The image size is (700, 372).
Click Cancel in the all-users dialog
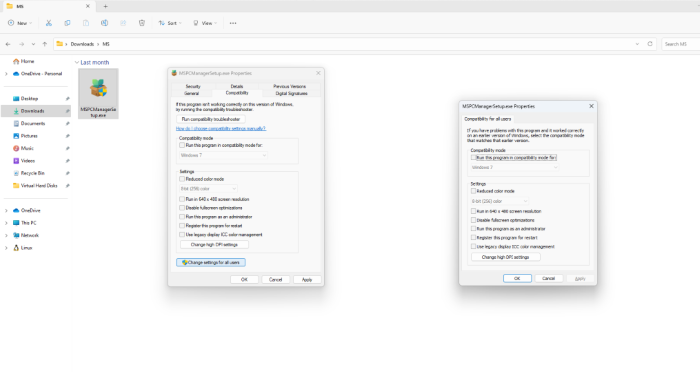point(548,279)
